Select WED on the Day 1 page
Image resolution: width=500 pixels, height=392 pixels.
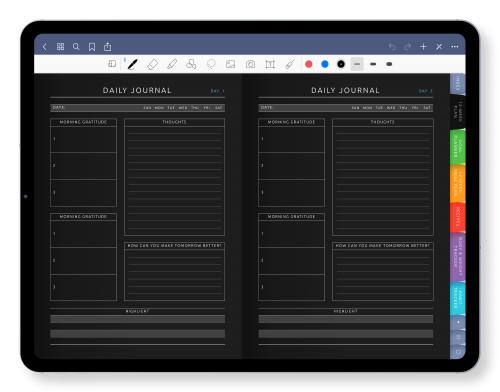tap(183, 108)
